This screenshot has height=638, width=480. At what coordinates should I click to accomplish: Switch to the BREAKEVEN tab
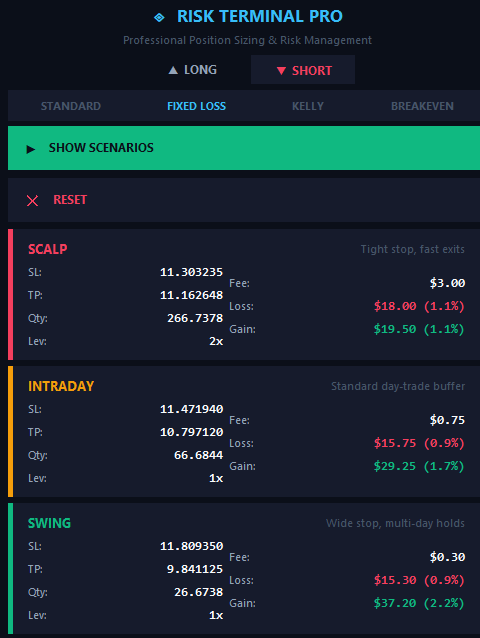coord(422,106)
